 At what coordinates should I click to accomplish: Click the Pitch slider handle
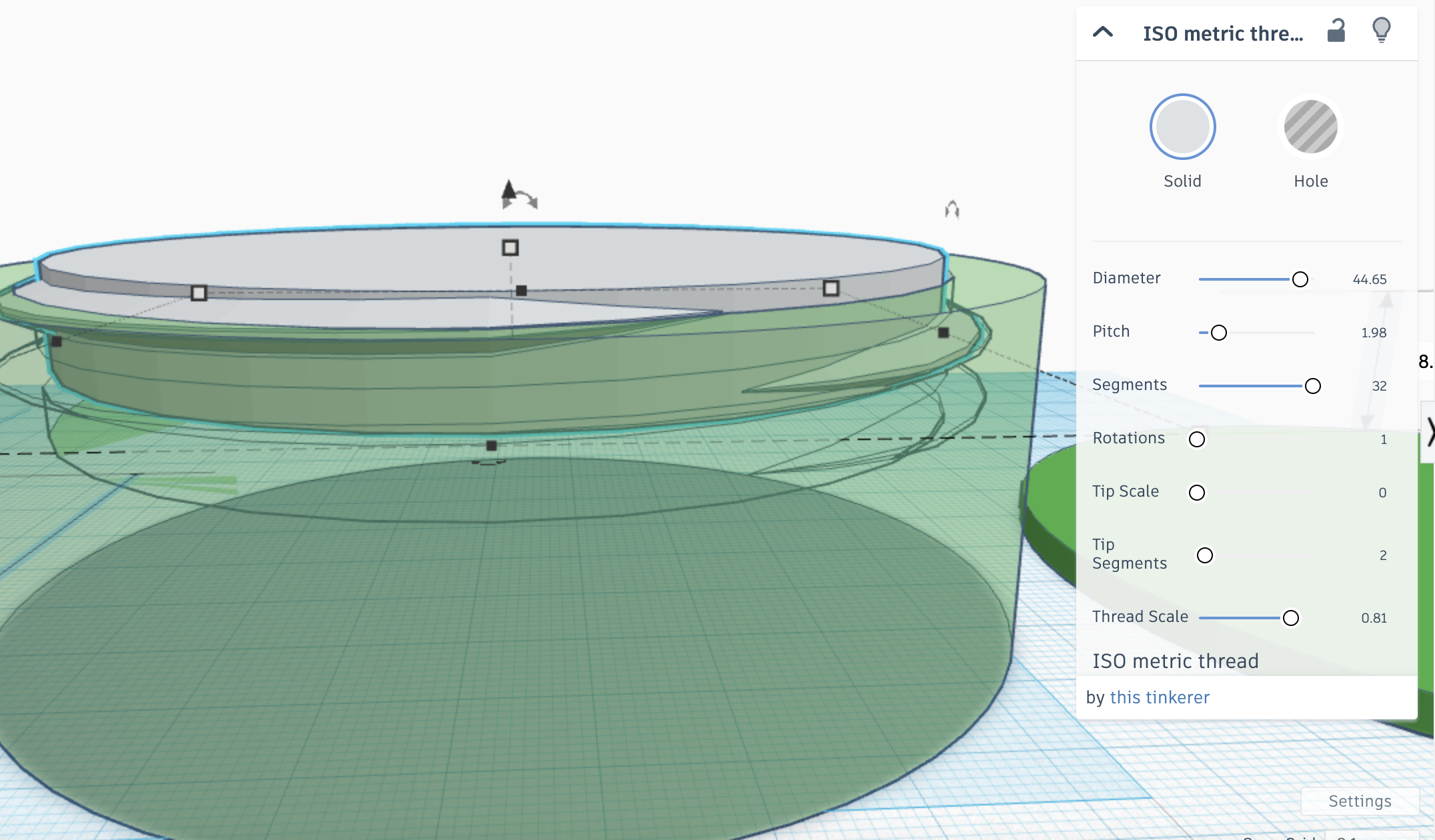coord(1218,333)
